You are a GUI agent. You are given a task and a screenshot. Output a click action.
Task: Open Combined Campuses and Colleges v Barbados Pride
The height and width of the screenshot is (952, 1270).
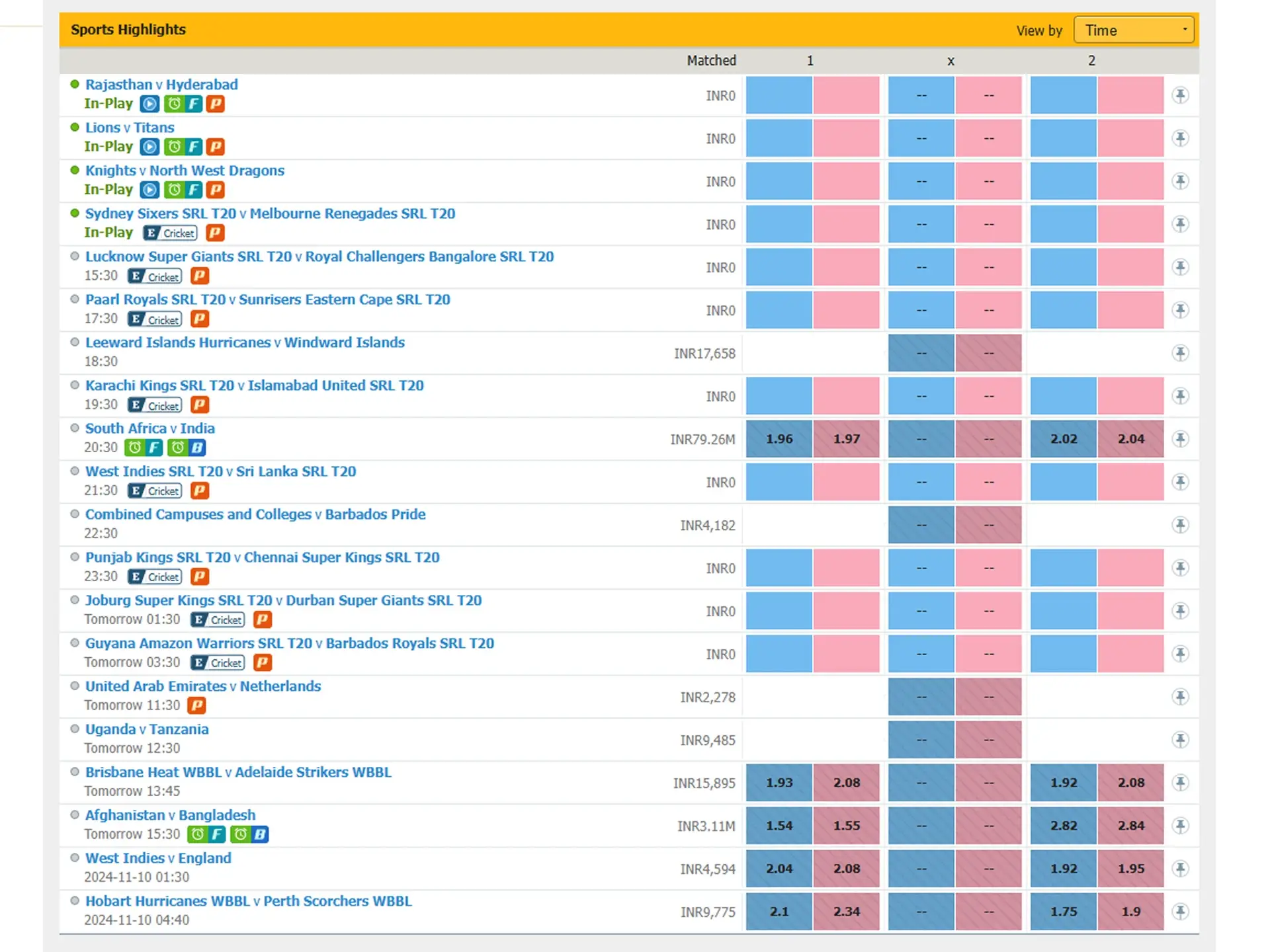(x=255, y=514)
